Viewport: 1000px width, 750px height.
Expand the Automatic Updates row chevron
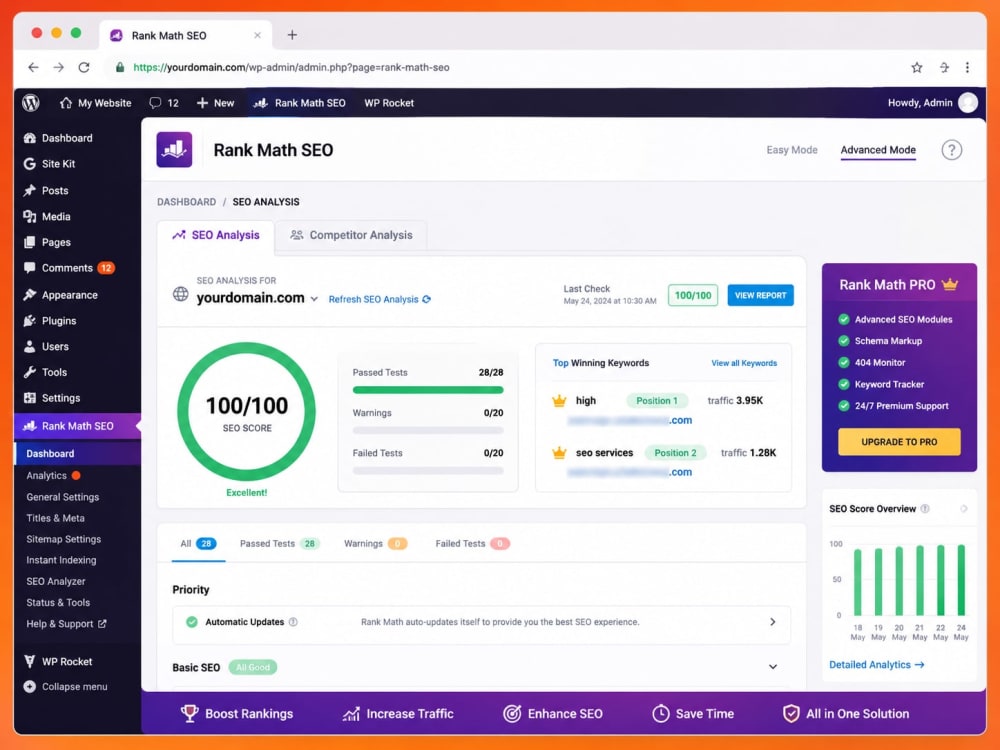coord(772,622)
